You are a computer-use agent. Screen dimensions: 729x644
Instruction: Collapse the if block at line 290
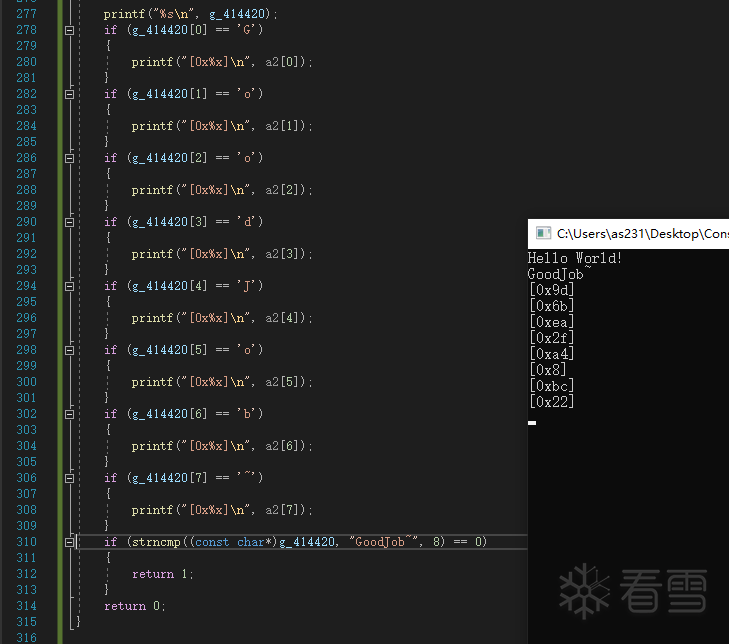[x=69, y=222]
